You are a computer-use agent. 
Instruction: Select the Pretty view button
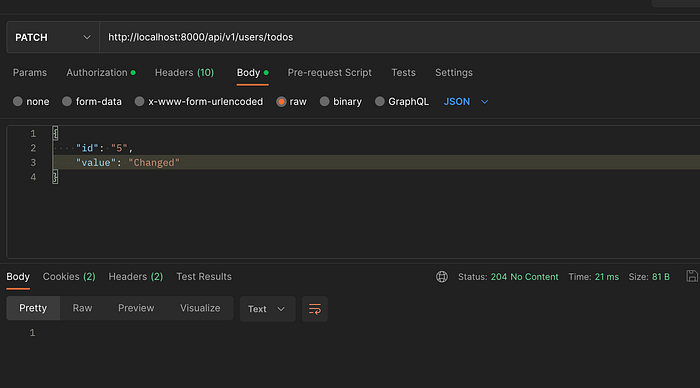pos(33,308)
